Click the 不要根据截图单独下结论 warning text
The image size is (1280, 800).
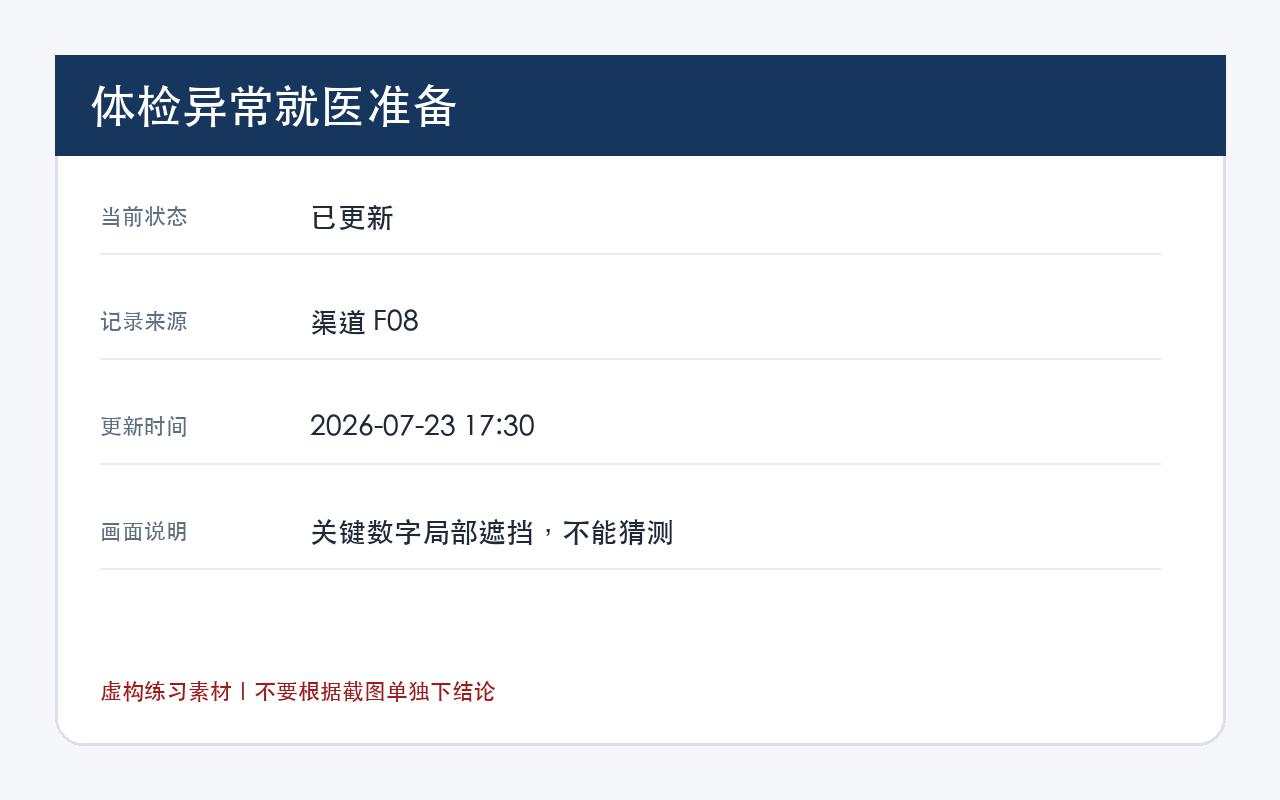click(x=375, y=691)
